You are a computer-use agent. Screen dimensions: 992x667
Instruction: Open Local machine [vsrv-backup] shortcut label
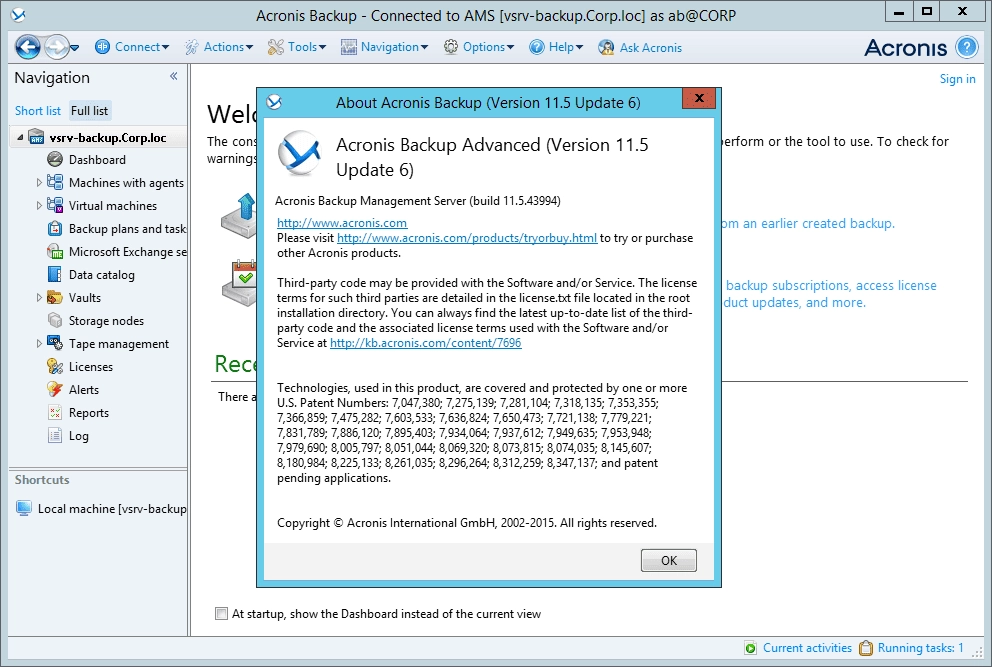coord(112,509)
